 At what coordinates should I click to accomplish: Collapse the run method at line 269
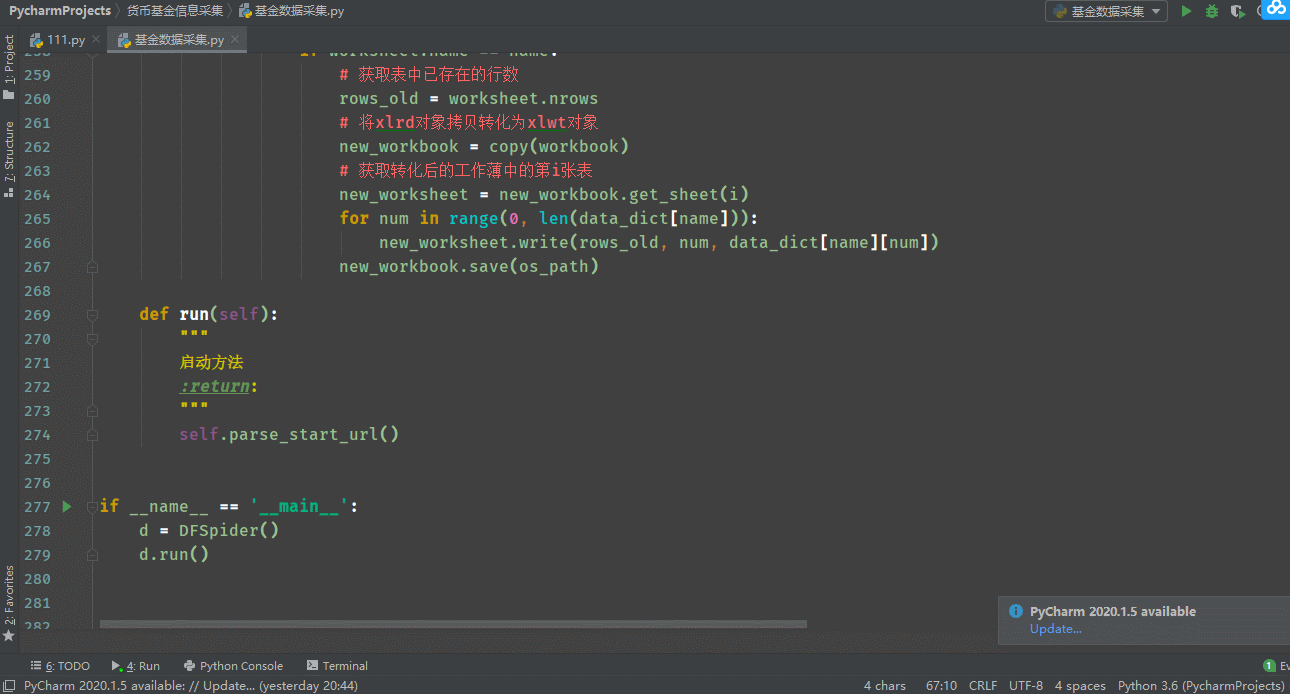(92, 314)
